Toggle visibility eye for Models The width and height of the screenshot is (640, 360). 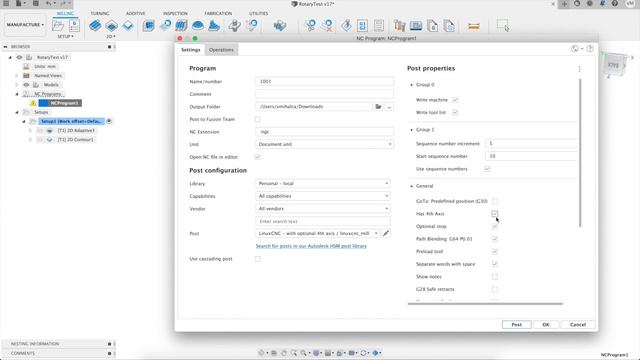(26, 84)
